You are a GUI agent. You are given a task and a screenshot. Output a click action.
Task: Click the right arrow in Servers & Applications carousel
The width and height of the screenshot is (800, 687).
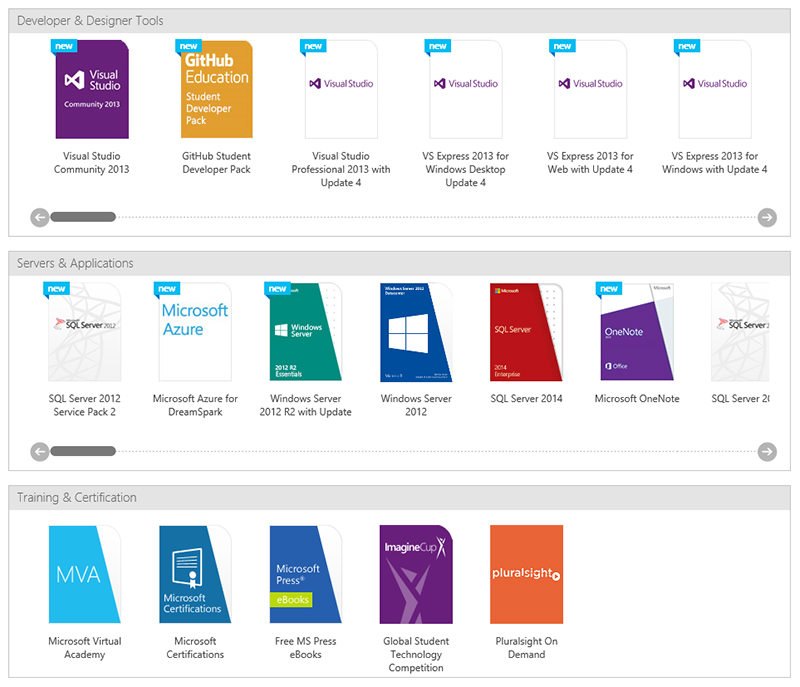coord(767,451)
